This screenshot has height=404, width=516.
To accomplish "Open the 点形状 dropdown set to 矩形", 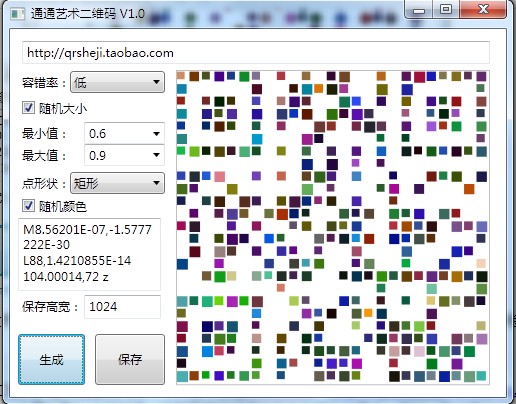I will tap(117, 183).
